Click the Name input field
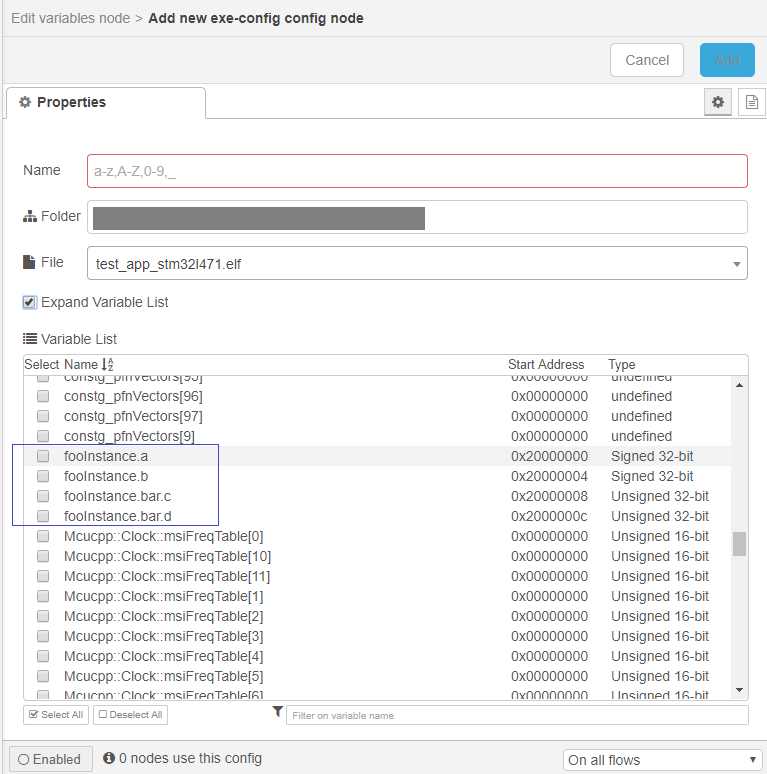Image resolution: width=767 pixels, height=774 pixels. pos(417,171)
